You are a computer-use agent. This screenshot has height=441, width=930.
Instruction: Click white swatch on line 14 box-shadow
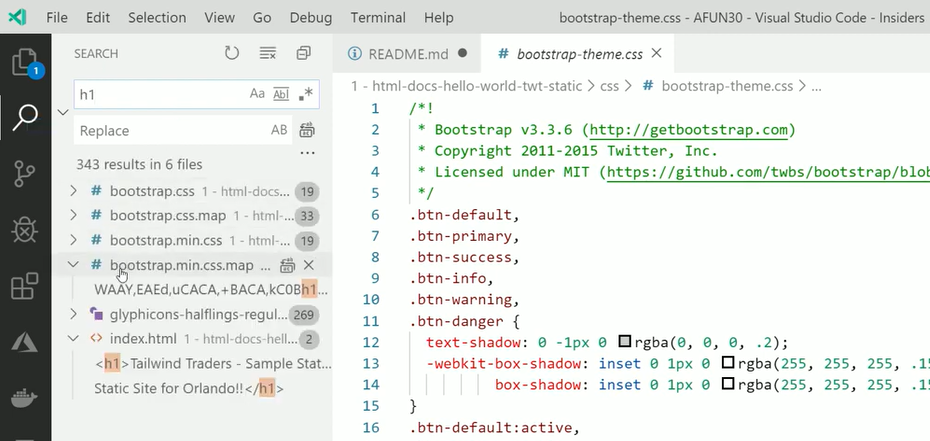point(728,384)
